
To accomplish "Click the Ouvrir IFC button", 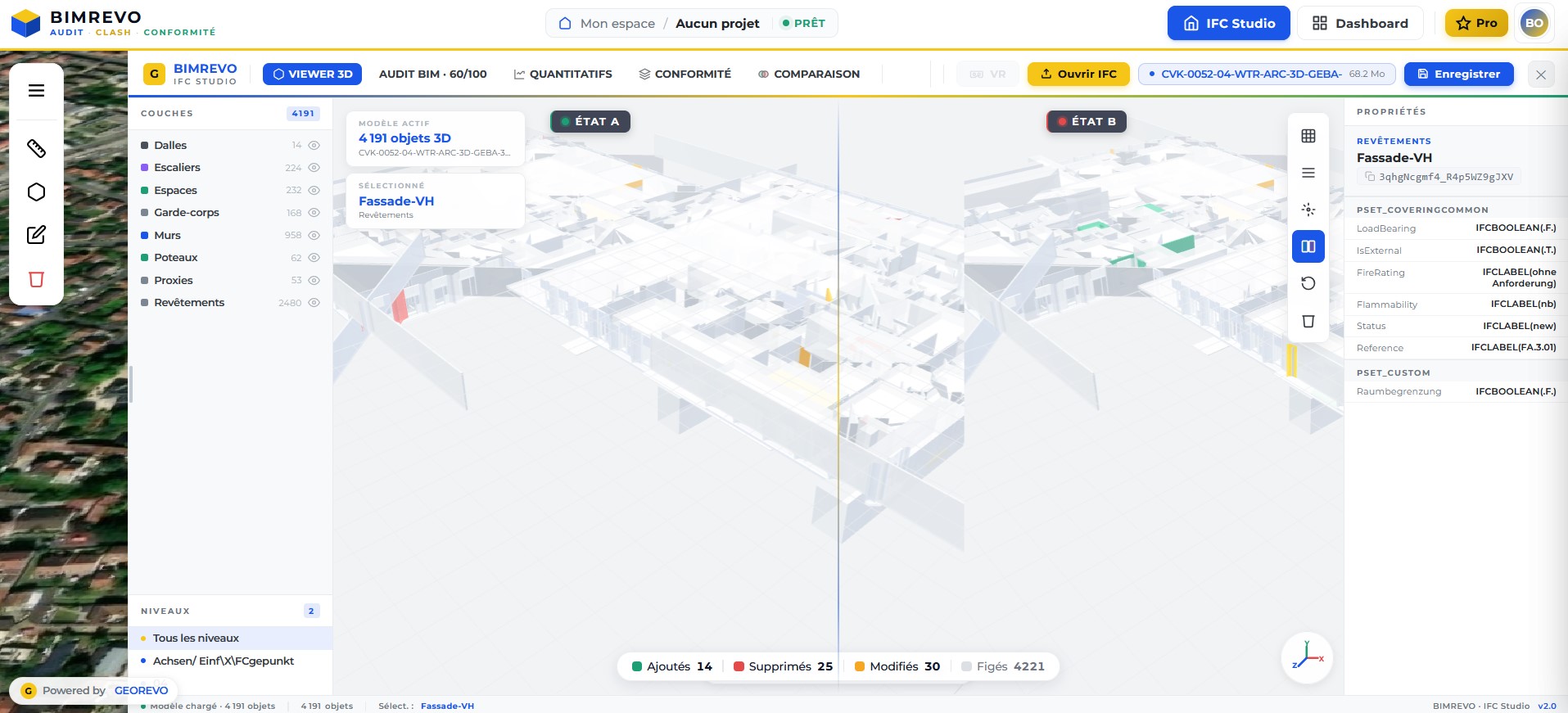I will coord(1078,74).
